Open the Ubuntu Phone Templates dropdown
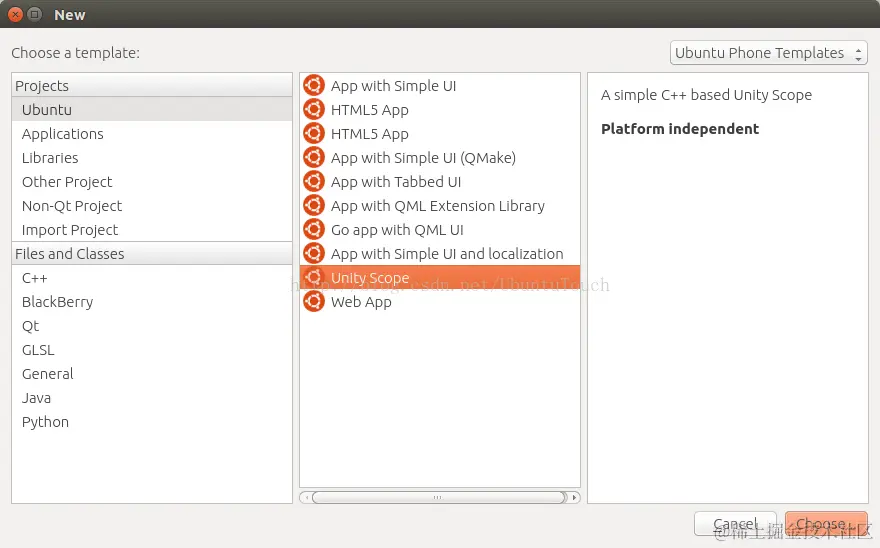The height and width of the screenshot is (548, 880). click(x=768, y=53)
